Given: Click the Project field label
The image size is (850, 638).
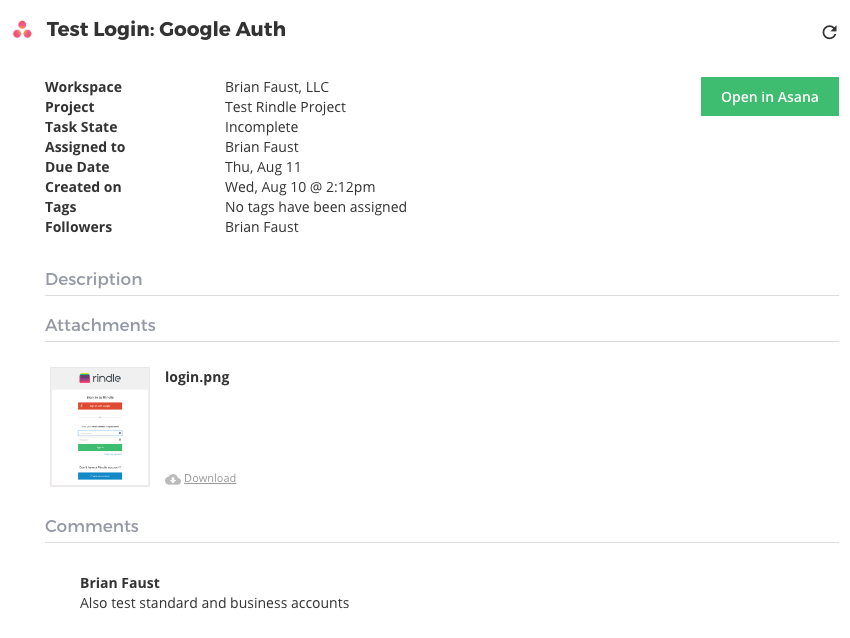Looking at the screenshot, I should tap(70, 107).
